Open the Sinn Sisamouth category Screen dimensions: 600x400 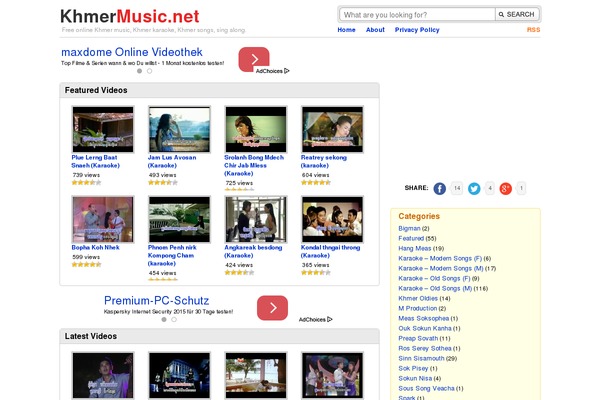tap(421, 358)
